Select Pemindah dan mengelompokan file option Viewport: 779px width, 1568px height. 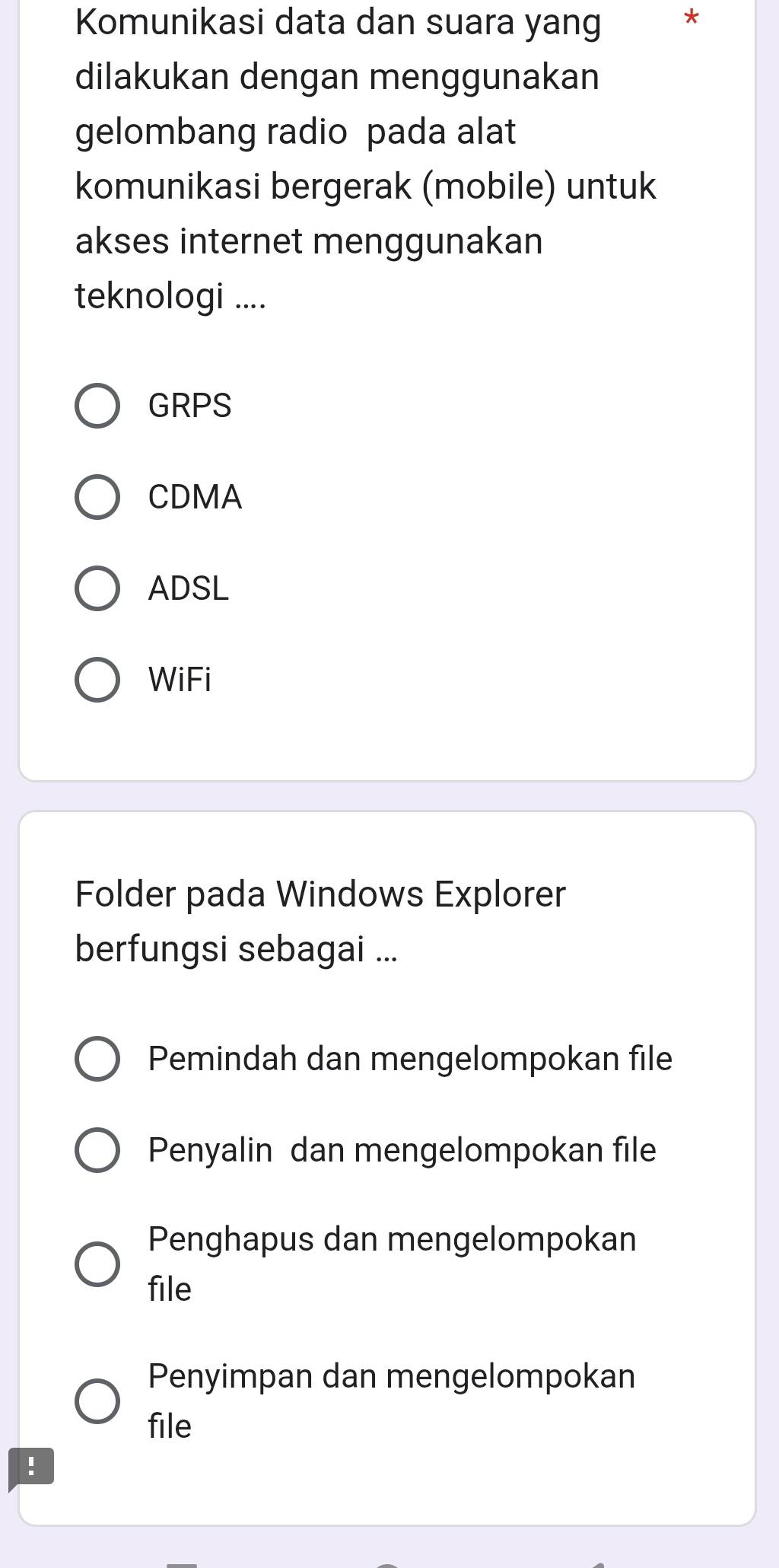click(x=97, y=1059)
